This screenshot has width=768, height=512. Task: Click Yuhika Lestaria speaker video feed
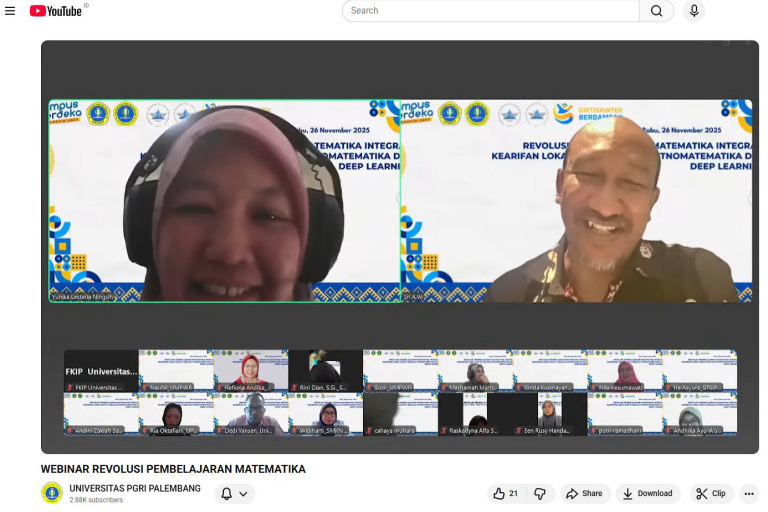pos(224,200)
